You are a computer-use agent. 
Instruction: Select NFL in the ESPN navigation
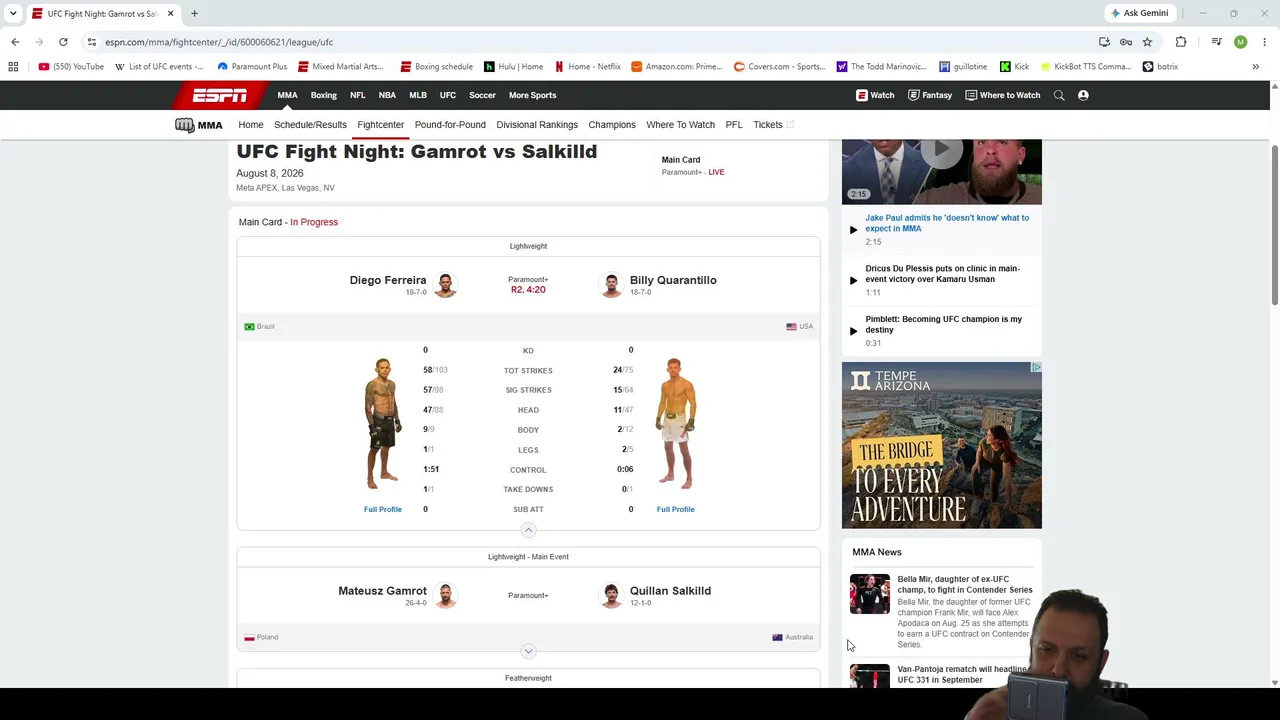pos(357,95)
